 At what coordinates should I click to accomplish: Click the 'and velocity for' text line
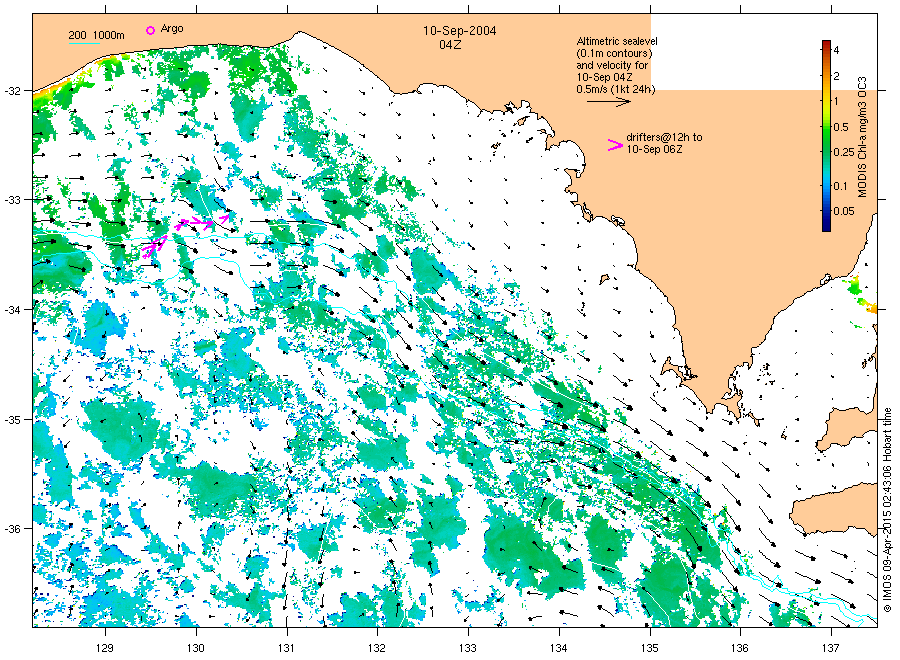click(612, 65)
